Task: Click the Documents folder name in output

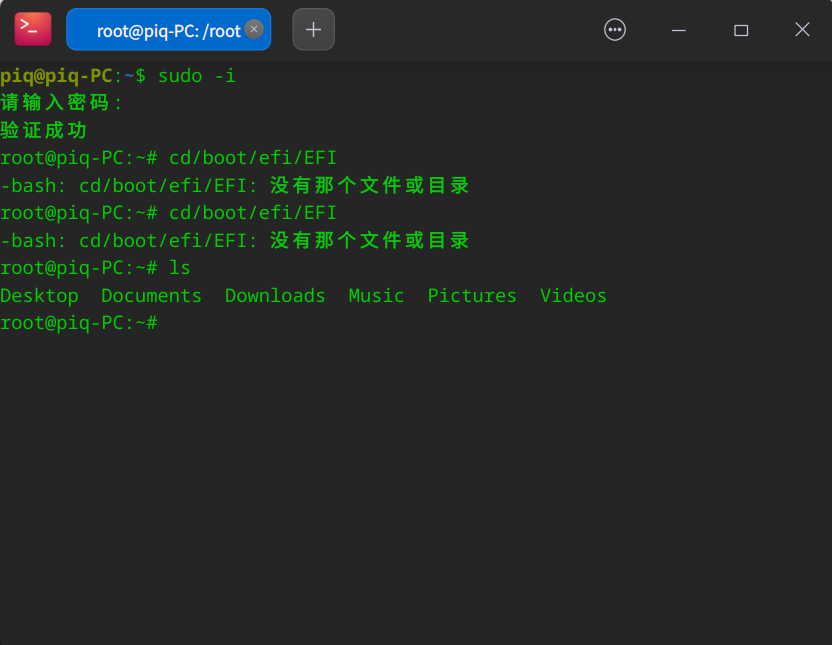Action: pyautogui.click(x=151, y=295)
